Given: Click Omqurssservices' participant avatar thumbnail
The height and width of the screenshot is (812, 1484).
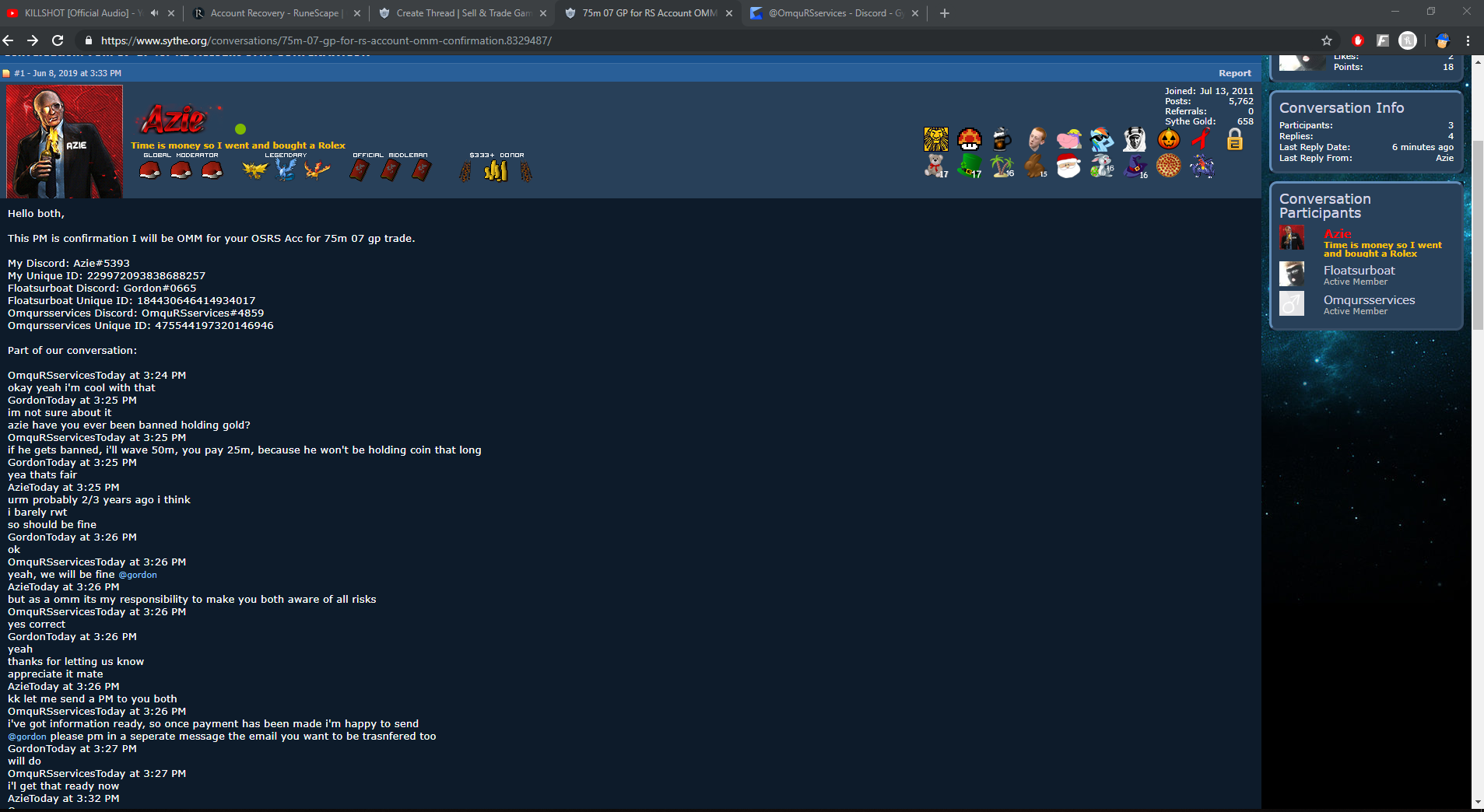Looking at the screenshot, I should 1292,303.
